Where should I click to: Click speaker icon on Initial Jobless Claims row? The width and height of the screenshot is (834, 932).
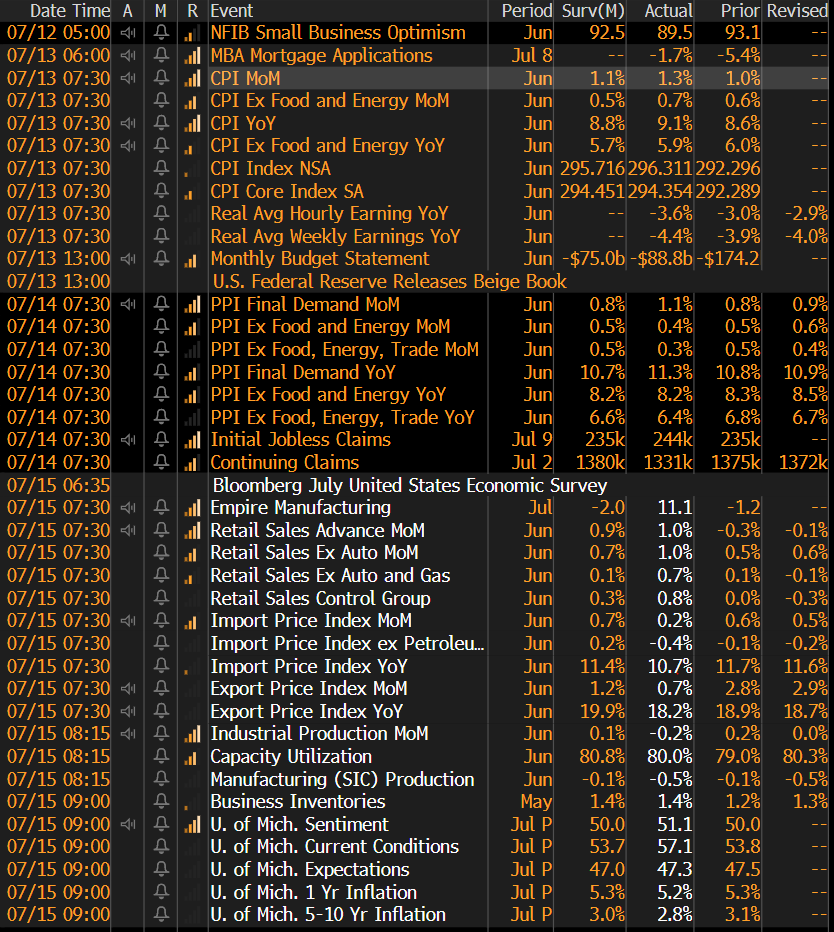click(127, 440)
